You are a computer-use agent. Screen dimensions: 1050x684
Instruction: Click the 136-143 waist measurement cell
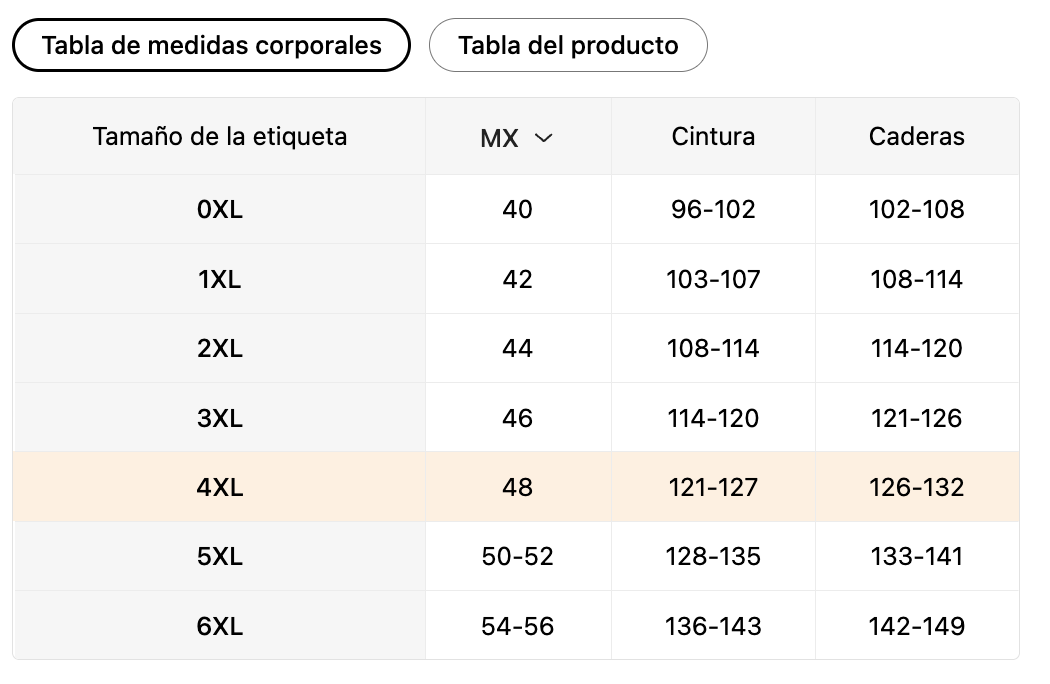tap(713, 627)
